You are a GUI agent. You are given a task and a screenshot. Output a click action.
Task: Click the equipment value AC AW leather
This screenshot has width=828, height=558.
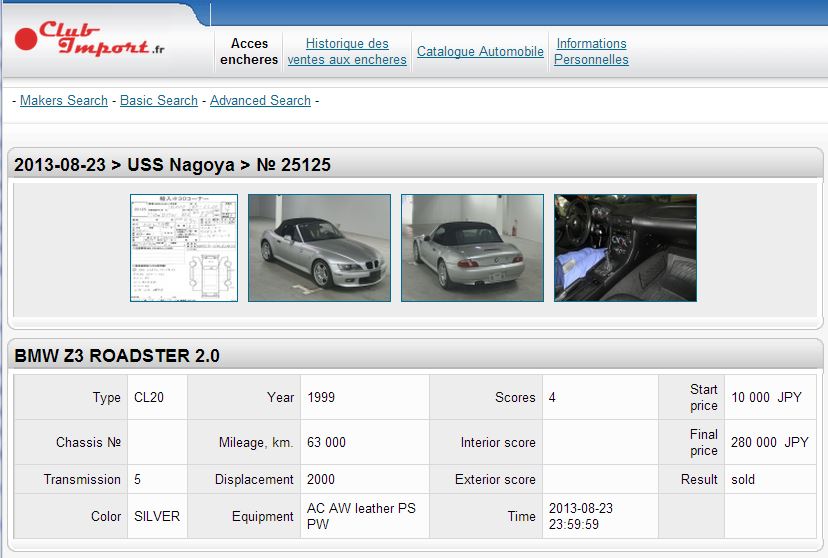361,516
